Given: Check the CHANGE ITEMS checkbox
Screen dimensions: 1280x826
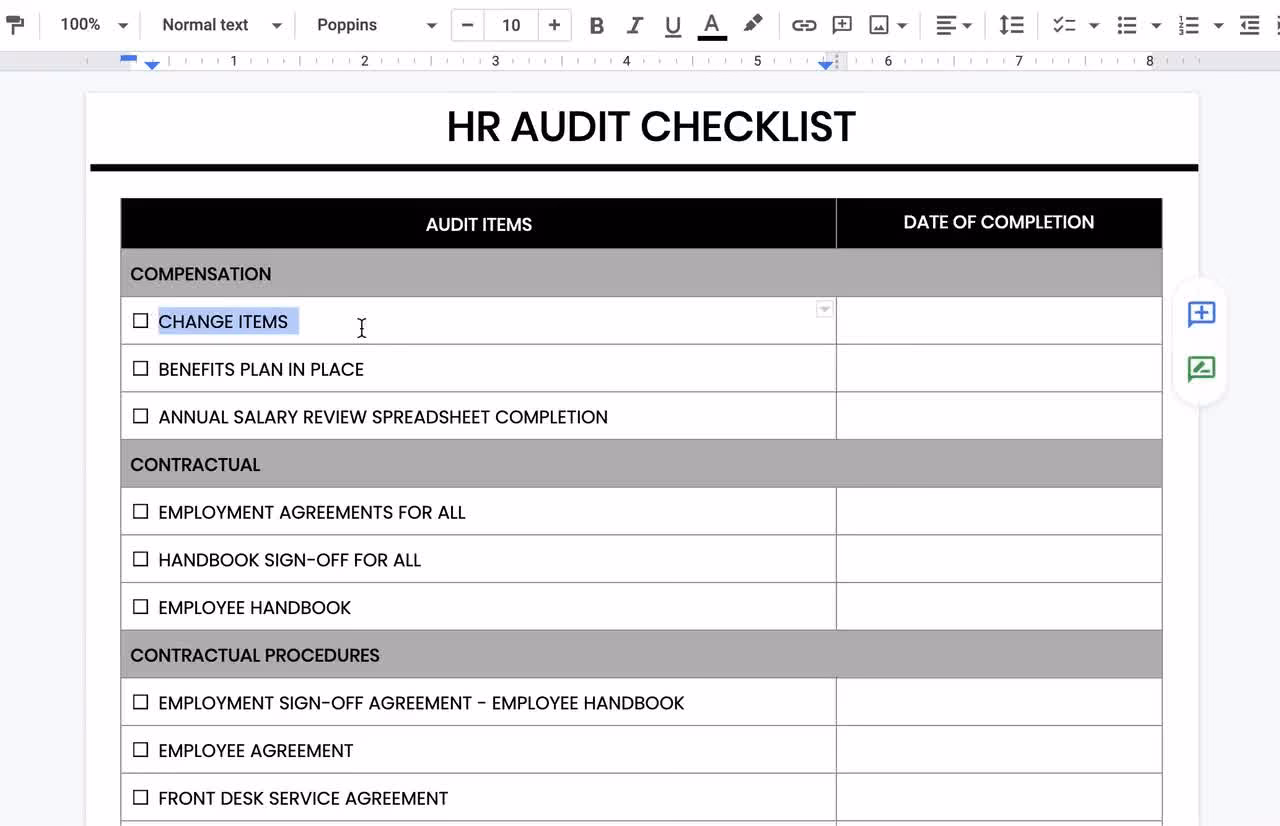Looking at the screenshot, I should 140,321.
